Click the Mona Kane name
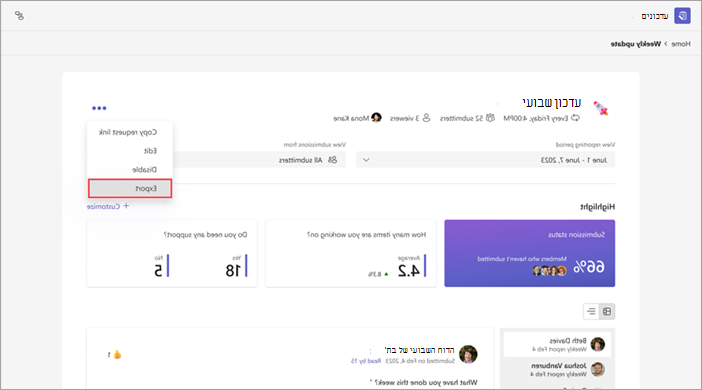 351,118
